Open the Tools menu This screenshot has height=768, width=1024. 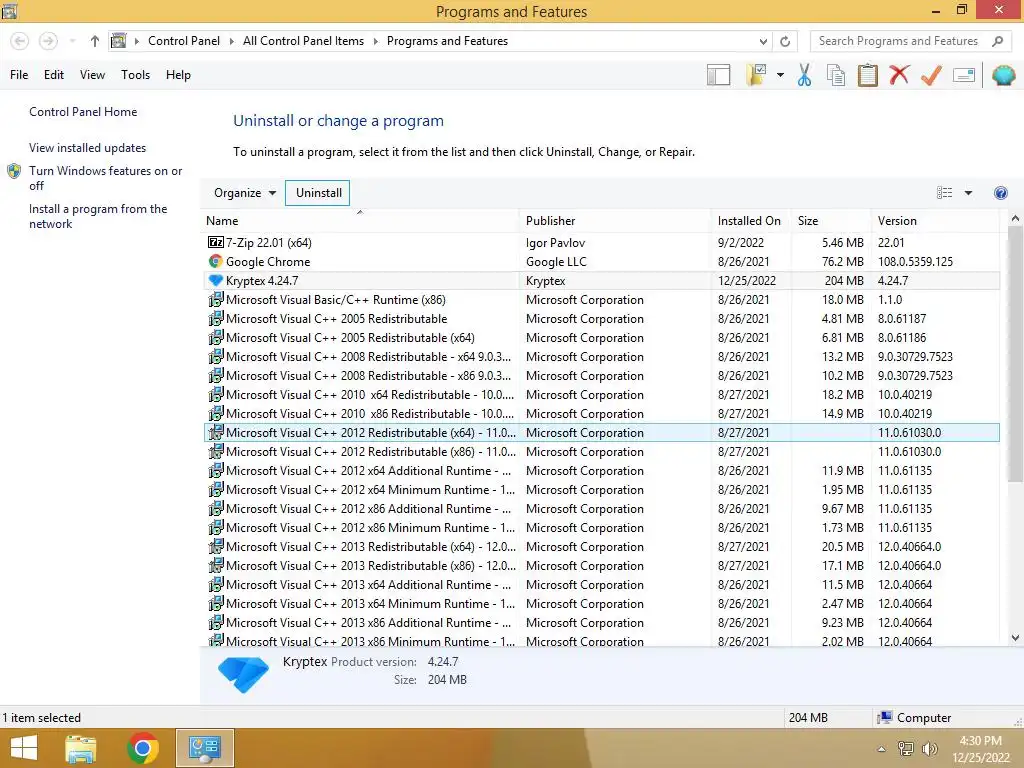(x=135, y=75)
